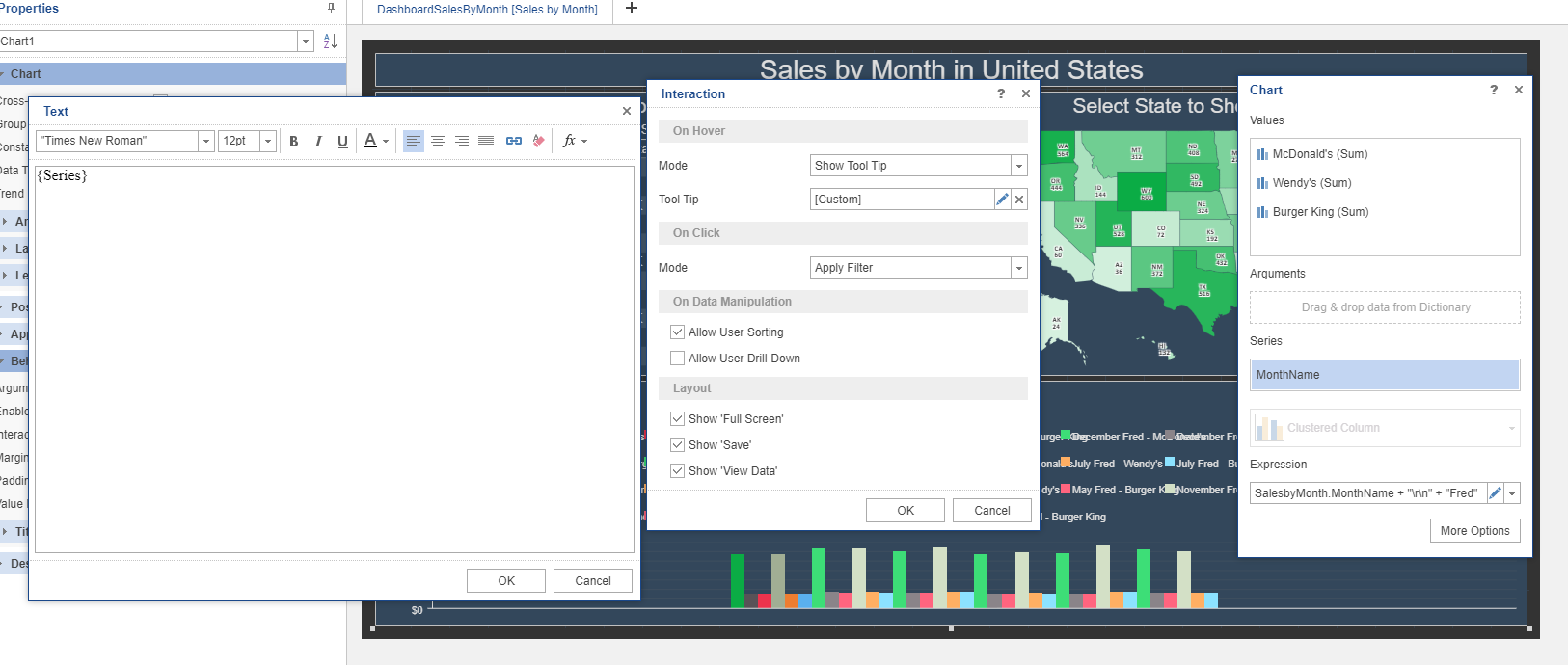Viewport: 1568px width, 665px height.
Task: Open Chart panel help
Action: click(x=1494, y=90)
